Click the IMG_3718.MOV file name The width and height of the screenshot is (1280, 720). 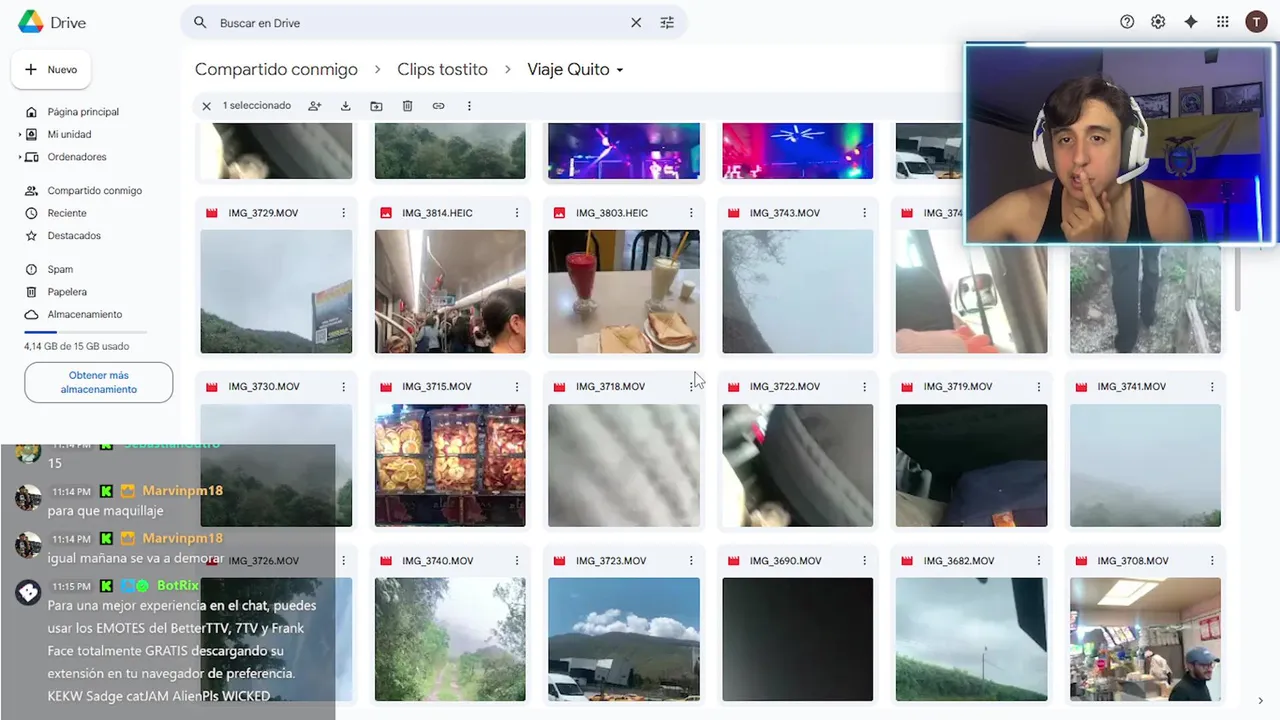pos(610,387)
